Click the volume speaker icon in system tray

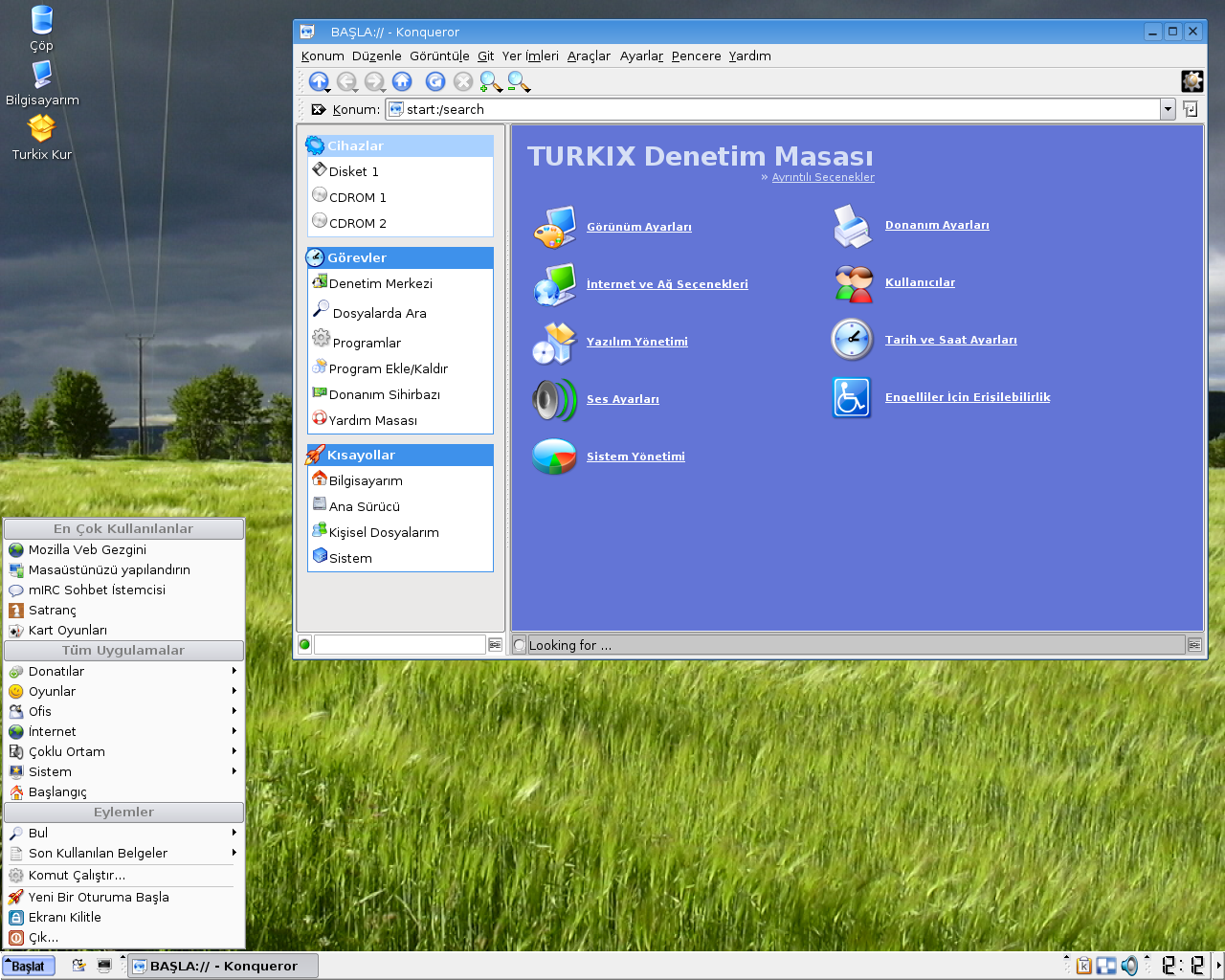point(1129,966)
